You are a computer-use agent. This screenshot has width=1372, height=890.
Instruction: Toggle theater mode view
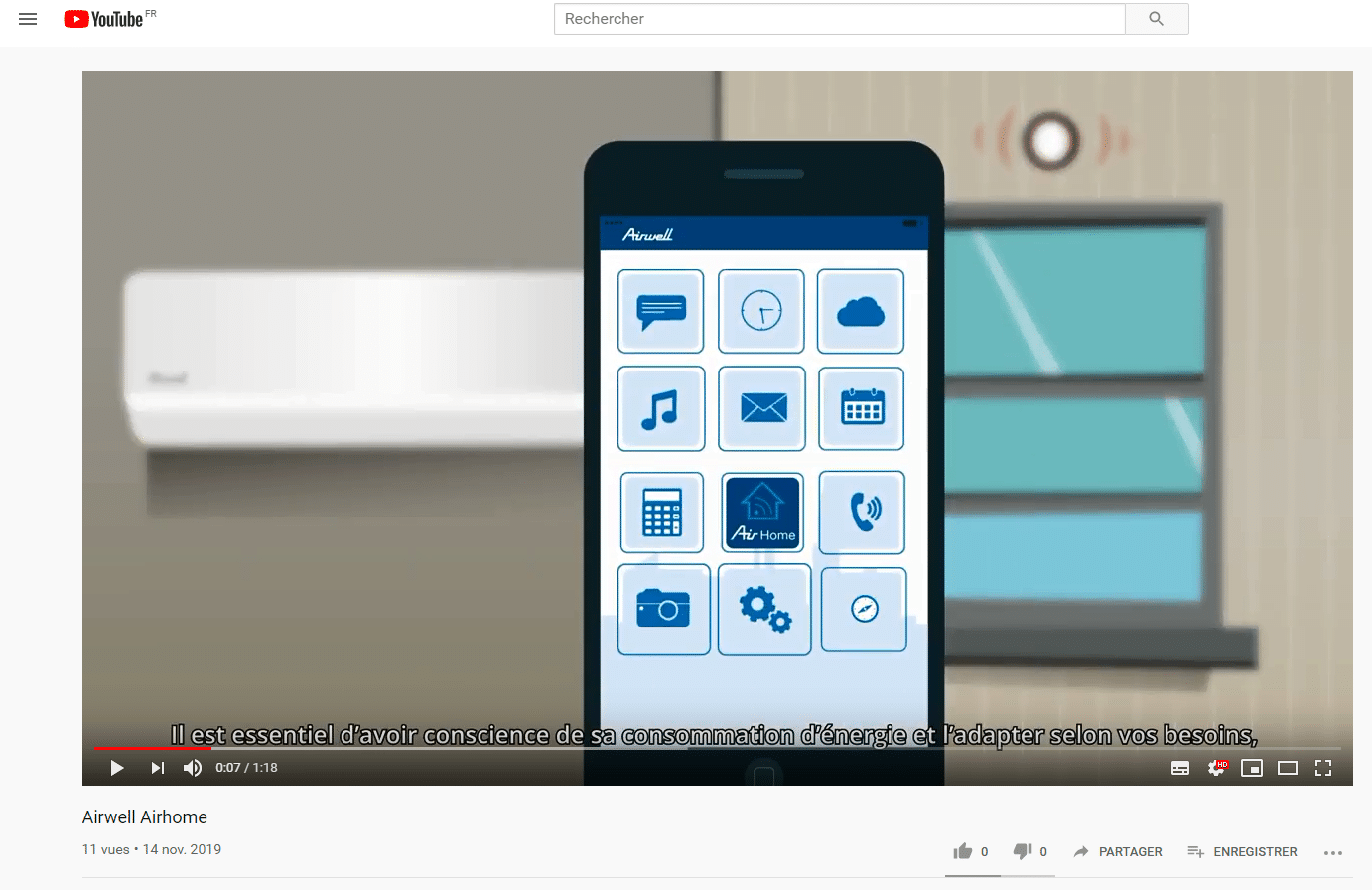(1288, 768)
